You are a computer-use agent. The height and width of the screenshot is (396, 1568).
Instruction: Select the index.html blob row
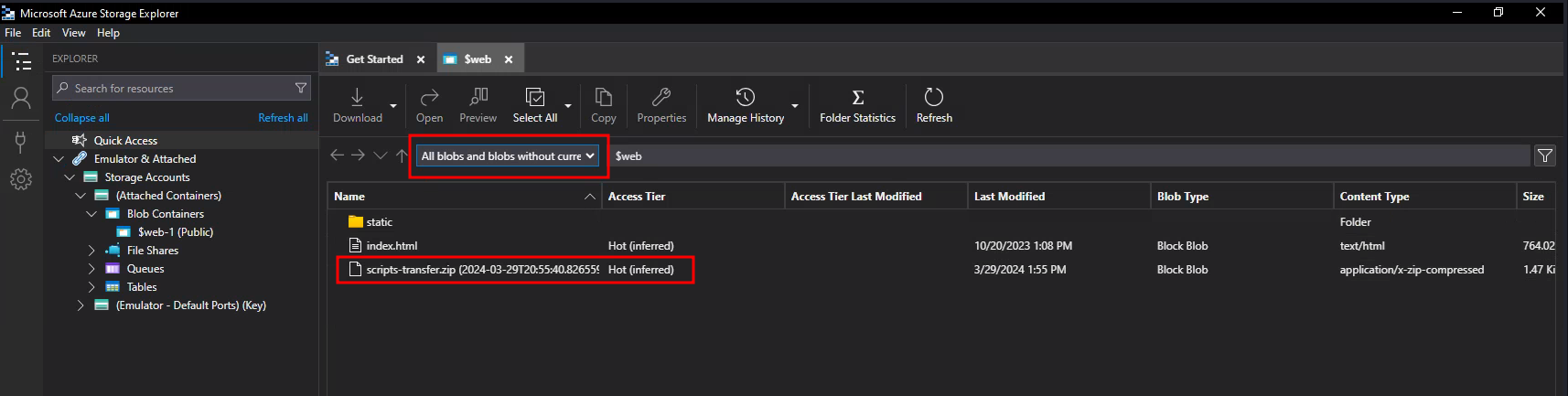(x=392, y=246)
